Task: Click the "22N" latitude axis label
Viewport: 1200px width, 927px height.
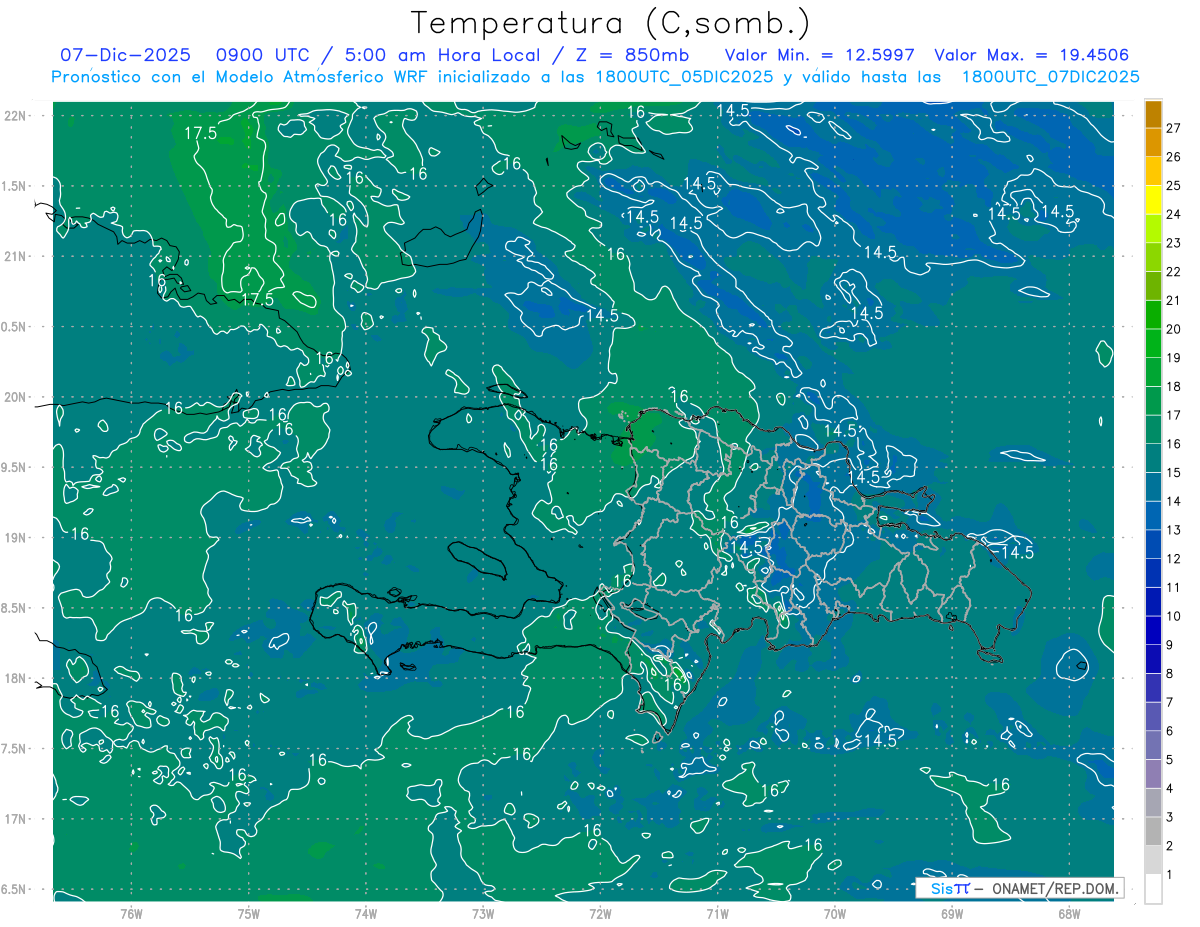Action: tap(15, 115)
